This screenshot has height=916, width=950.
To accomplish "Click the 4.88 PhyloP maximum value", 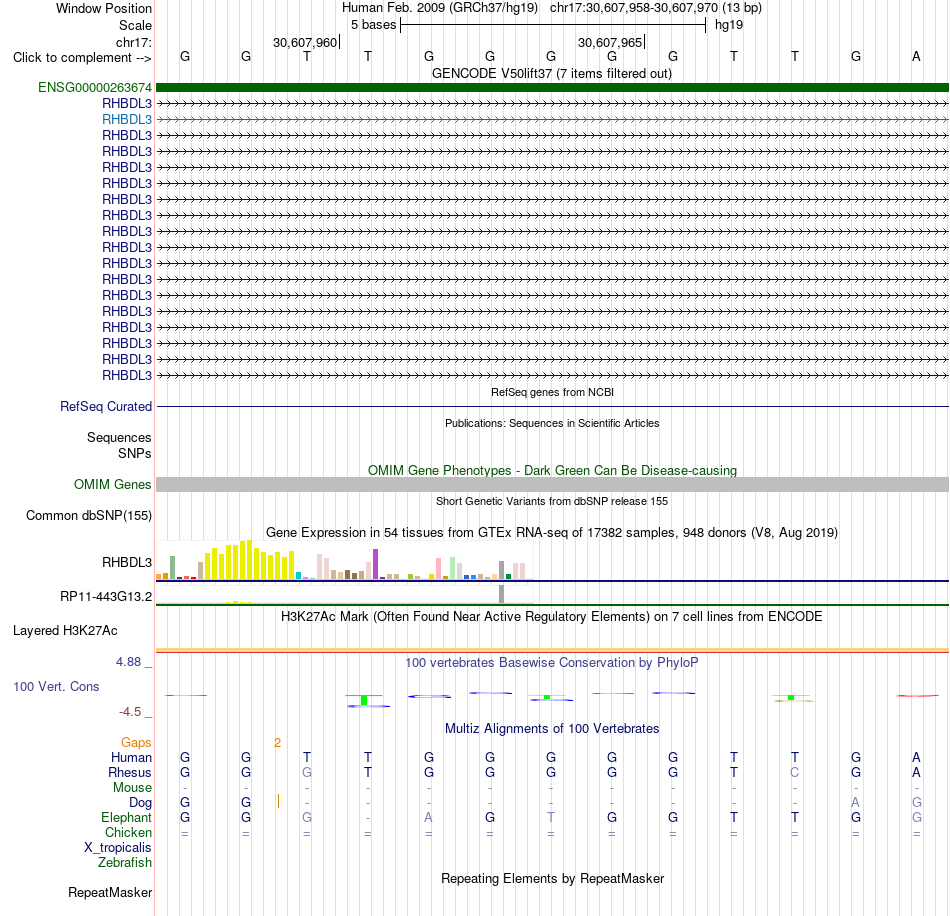I will (x=128, y=662).
